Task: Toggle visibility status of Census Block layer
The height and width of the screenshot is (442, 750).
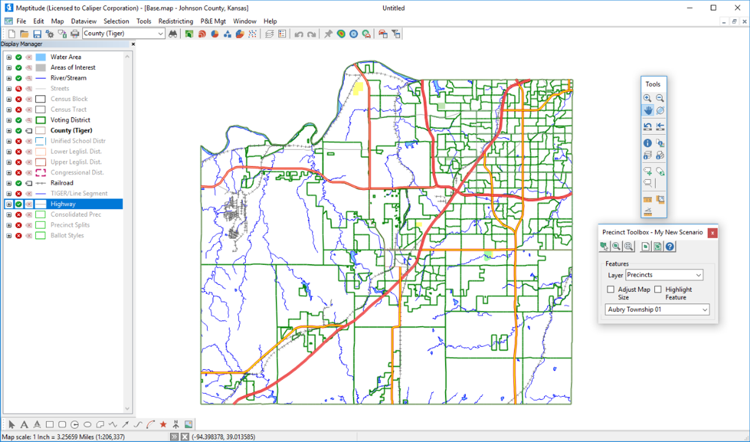Action: point(19,99)
